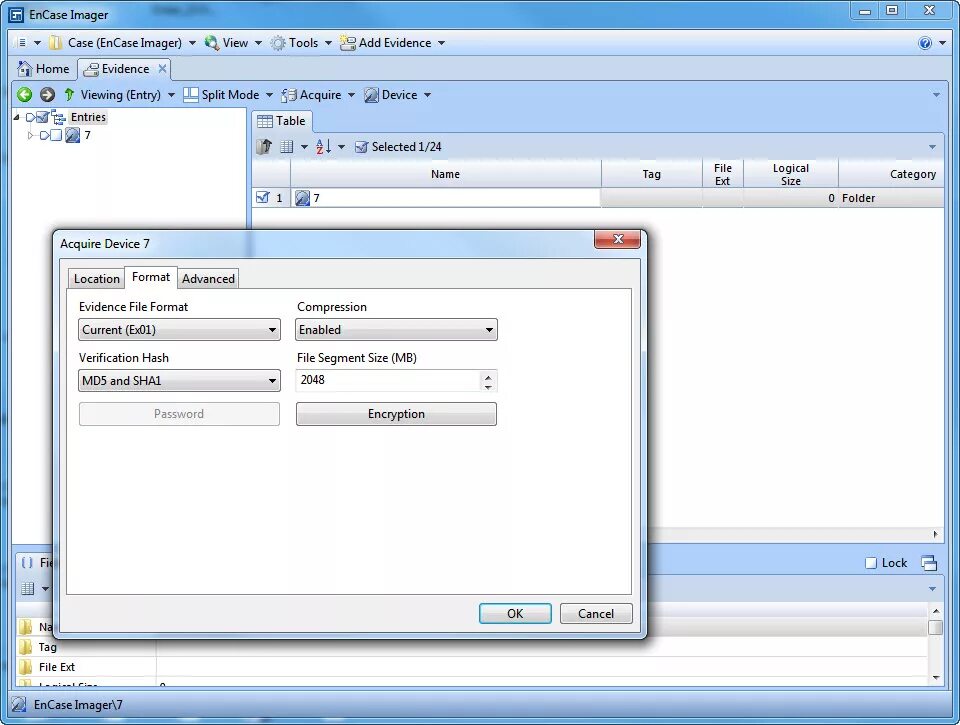Screen dimensions: 960x725
Task: Open the table columns layout icon
Action: (x=287, y=146)
